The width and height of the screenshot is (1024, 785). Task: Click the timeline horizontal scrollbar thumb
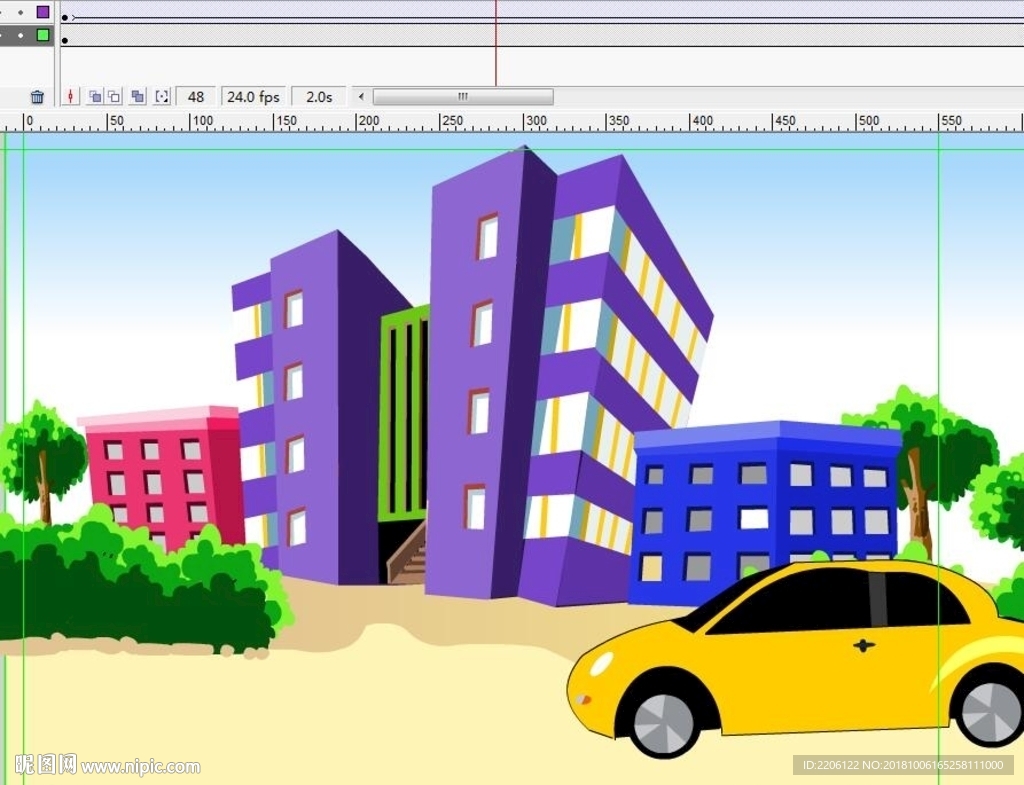click(x=463, y=97)
